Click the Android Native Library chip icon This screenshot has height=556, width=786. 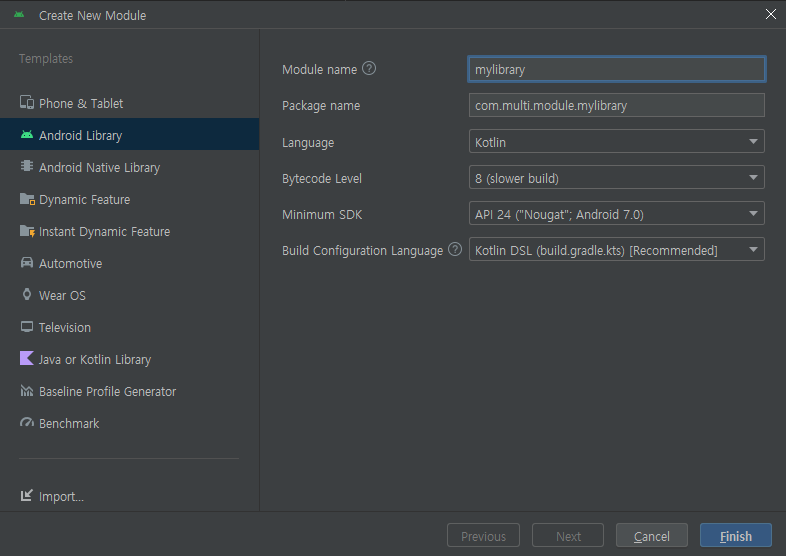click(x=27, y=166)
